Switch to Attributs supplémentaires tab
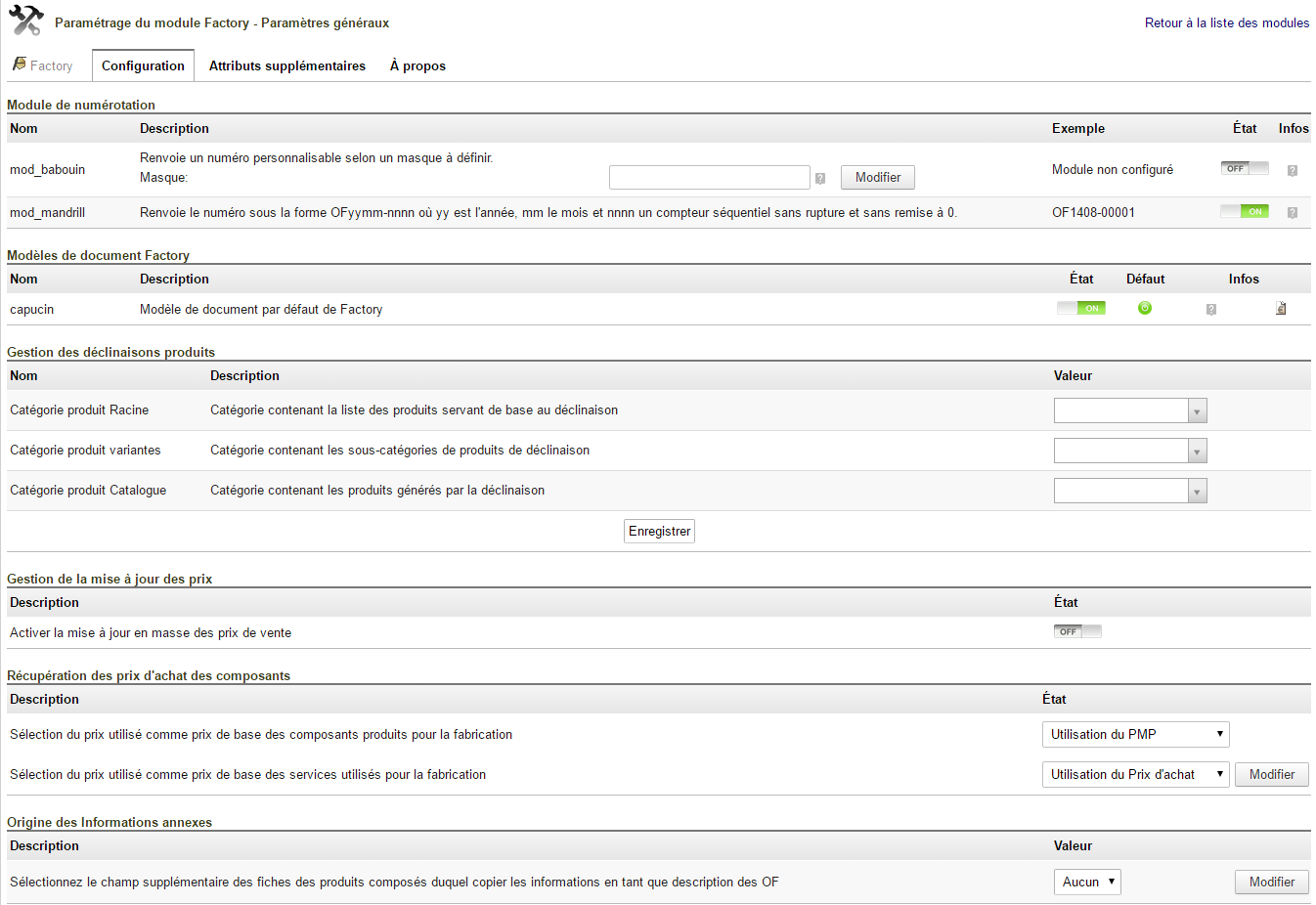This screenshot has width=1316, height=905. (286, 65)
